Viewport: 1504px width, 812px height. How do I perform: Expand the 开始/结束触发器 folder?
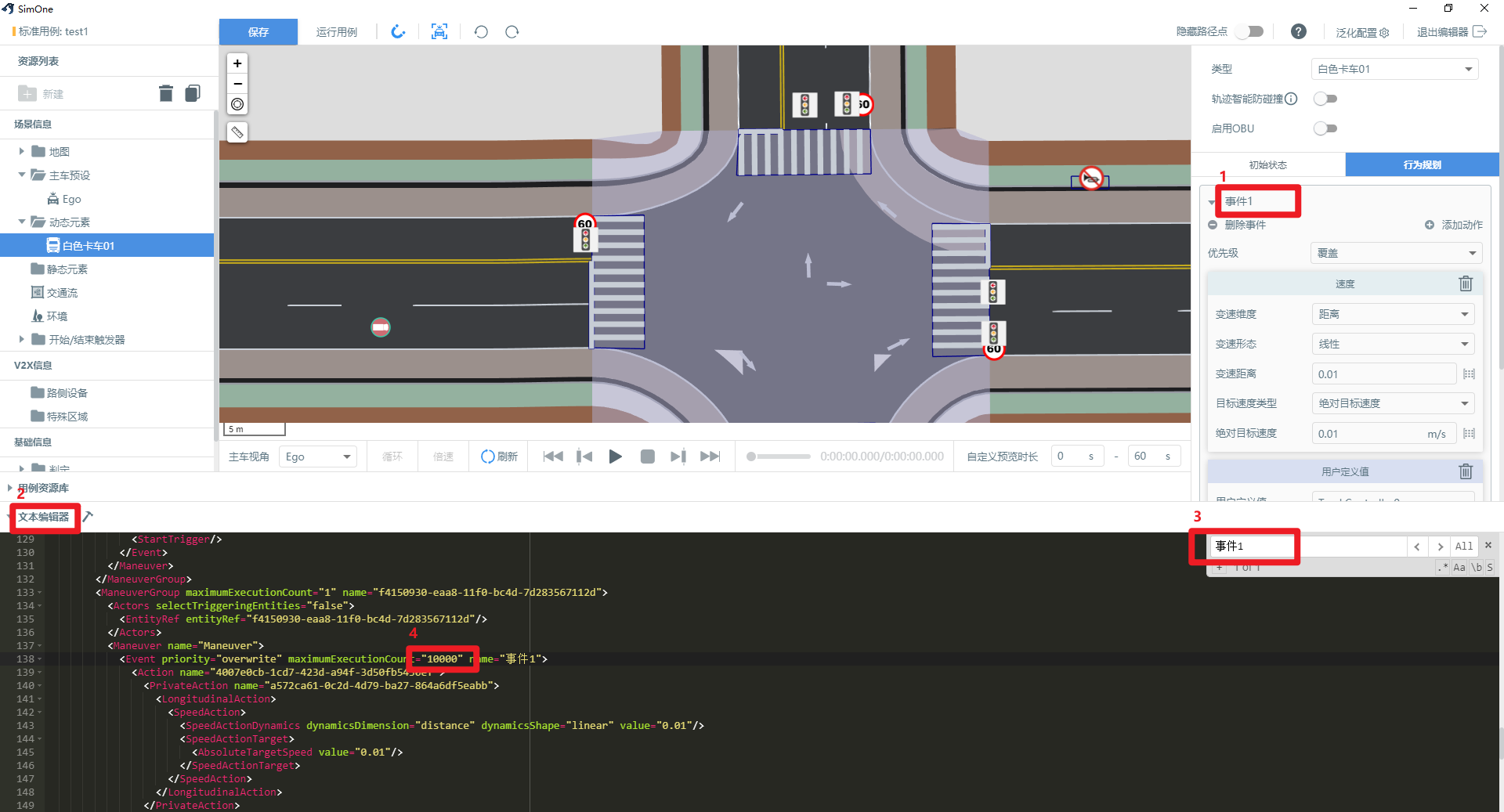[22, 339]
